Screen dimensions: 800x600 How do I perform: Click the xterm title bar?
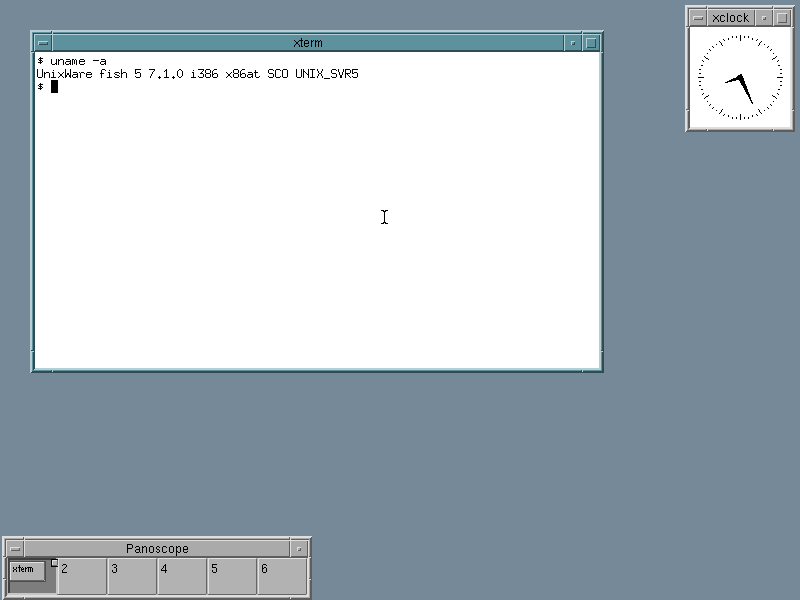[x=308, y=43]
